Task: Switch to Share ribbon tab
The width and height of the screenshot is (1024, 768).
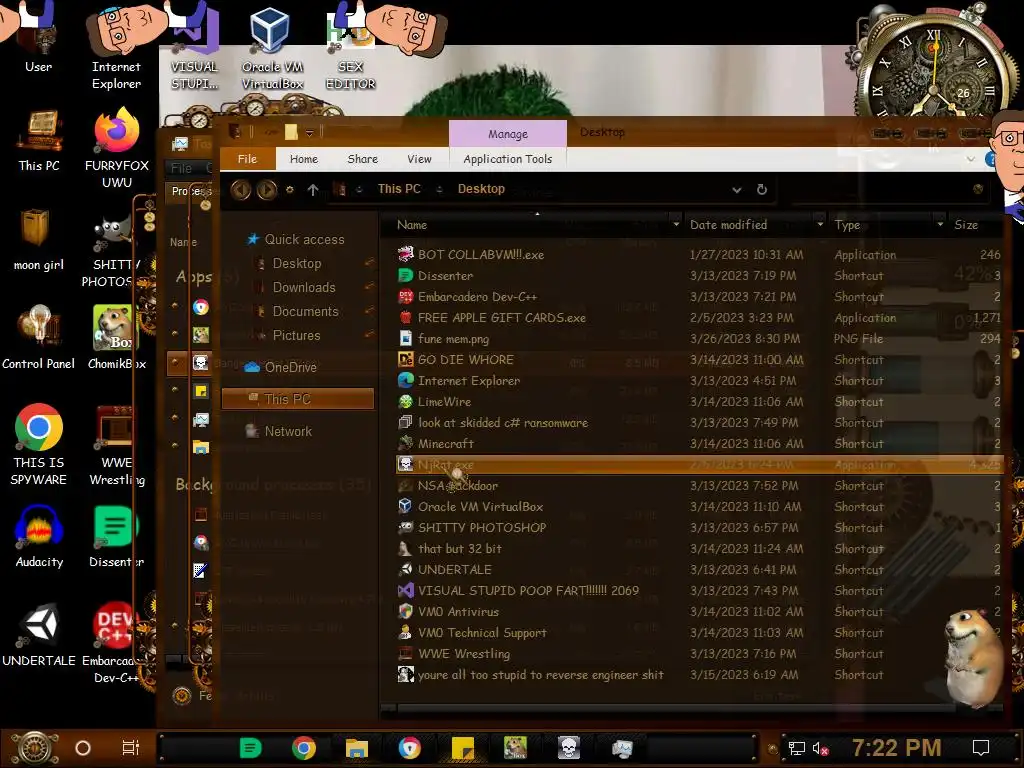Action: [362, 159]
